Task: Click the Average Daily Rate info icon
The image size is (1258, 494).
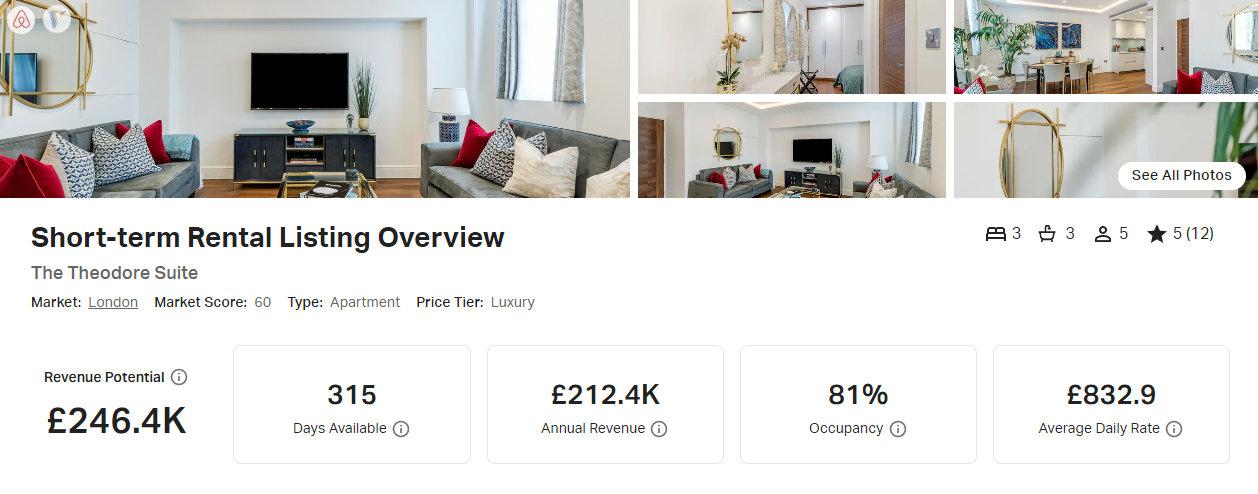Action: click(x=1174, y=429)
